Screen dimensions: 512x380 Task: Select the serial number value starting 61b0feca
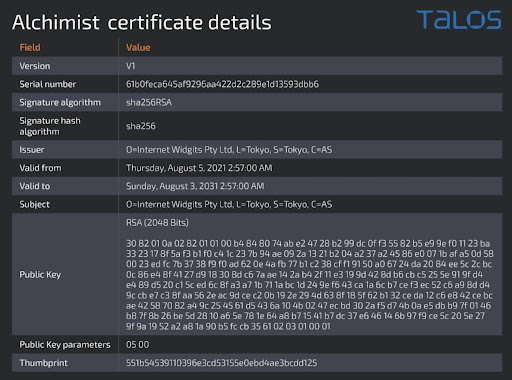click(222, 84)
